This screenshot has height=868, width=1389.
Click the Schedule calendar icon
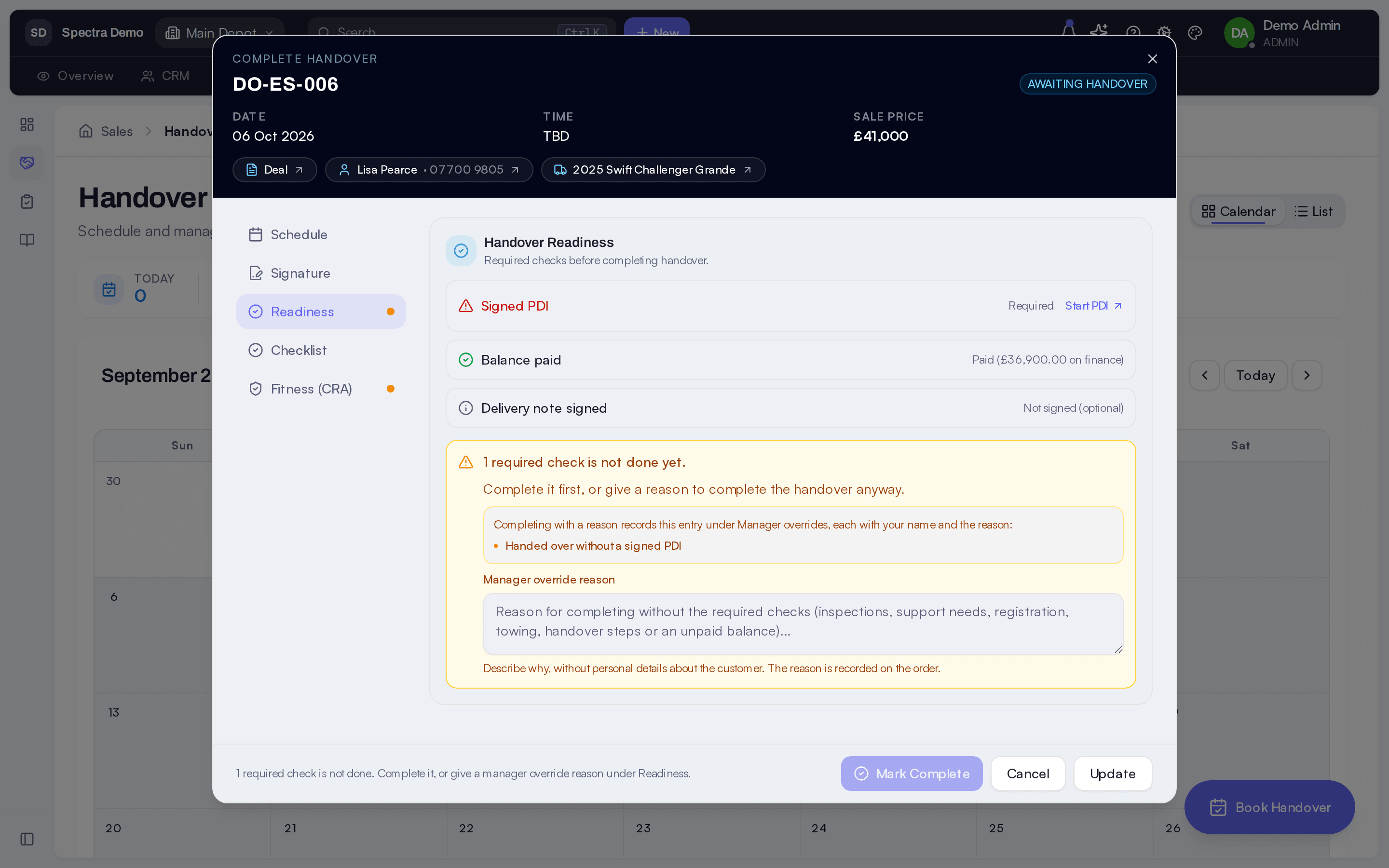[256, 234]
